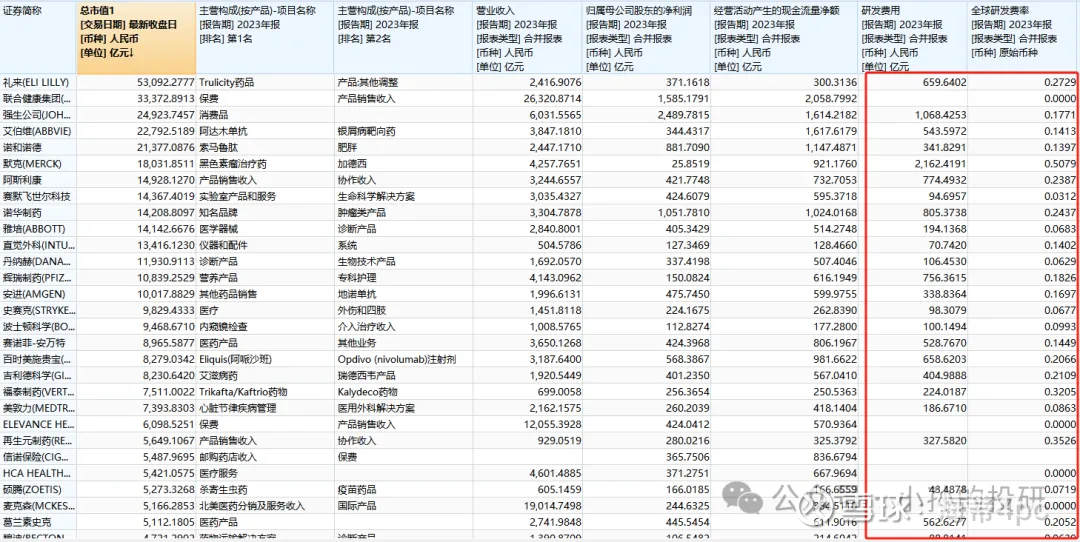Viewport: 1080px width, 542px height.
Task: Click R&D rate value 0.2729
Action: [x=1062, y=82]
